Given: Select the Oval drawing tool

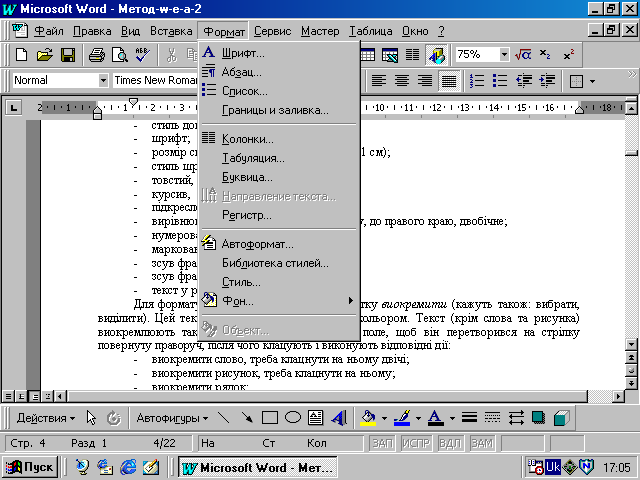Looking at the screenshot, I should (x=293, y=418).
